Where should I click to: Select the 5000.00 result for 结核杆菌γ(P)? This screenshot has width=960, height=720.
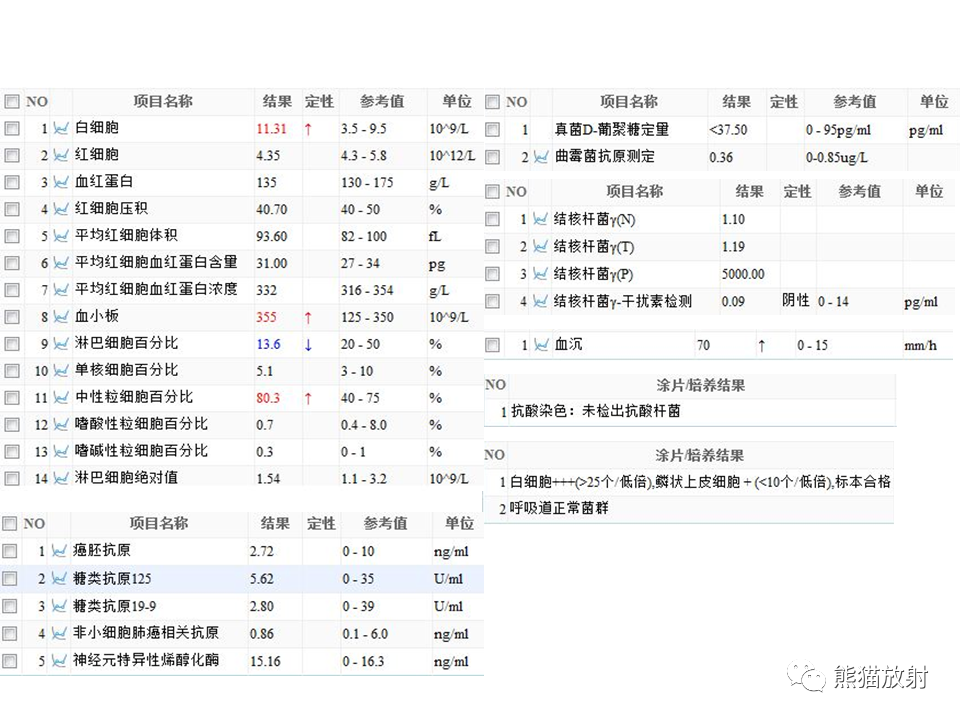tap(743, 274)
